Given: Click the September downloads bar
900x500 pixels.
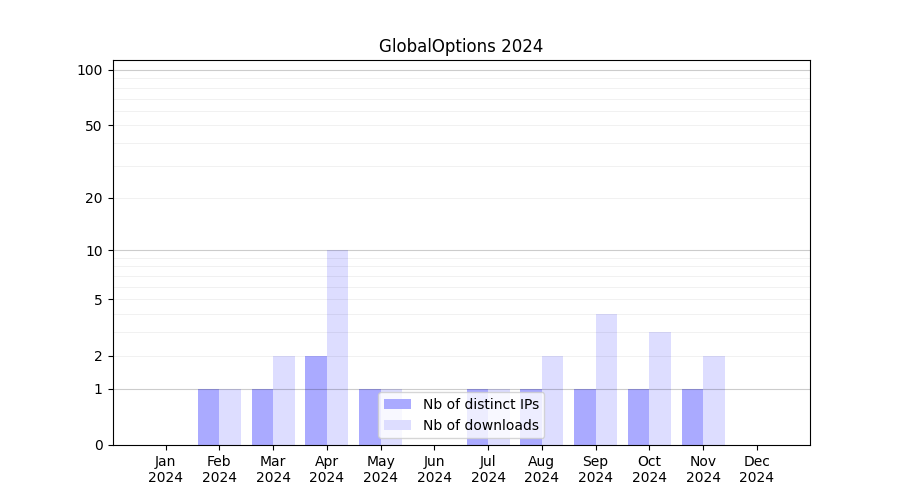Looking at the screenshot, I should coord(606,379).
